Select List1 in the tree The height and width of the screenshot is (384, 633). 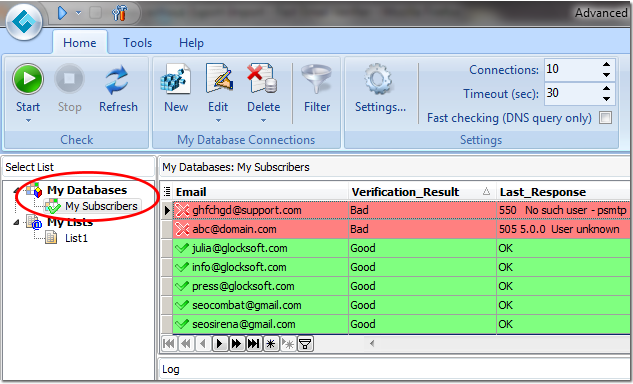coord(76,238)
